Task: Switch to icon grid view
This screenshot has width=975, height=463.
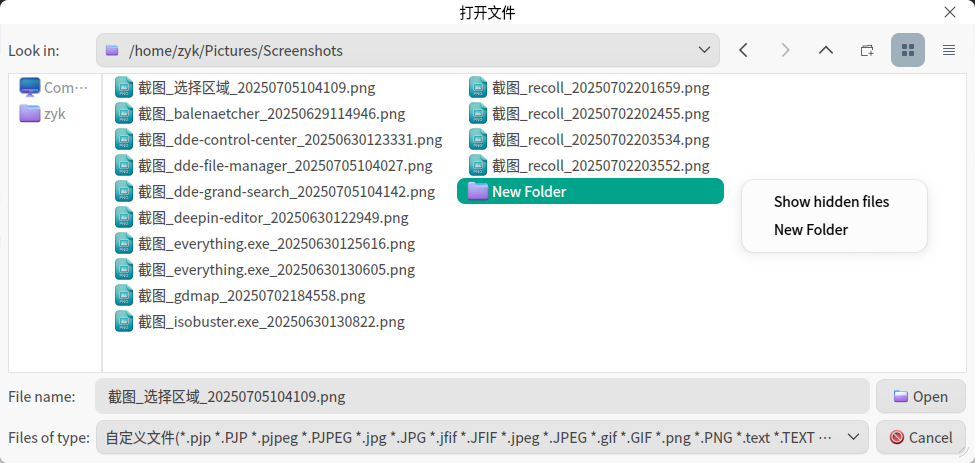Action: coord(908,50)
